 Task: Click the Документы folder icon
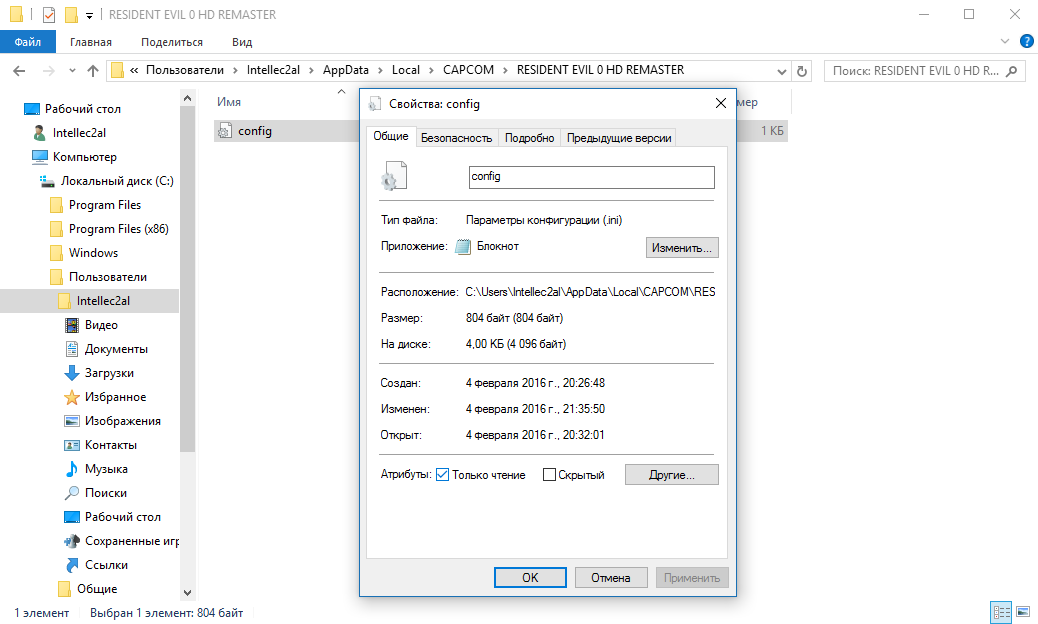point(71,349)
